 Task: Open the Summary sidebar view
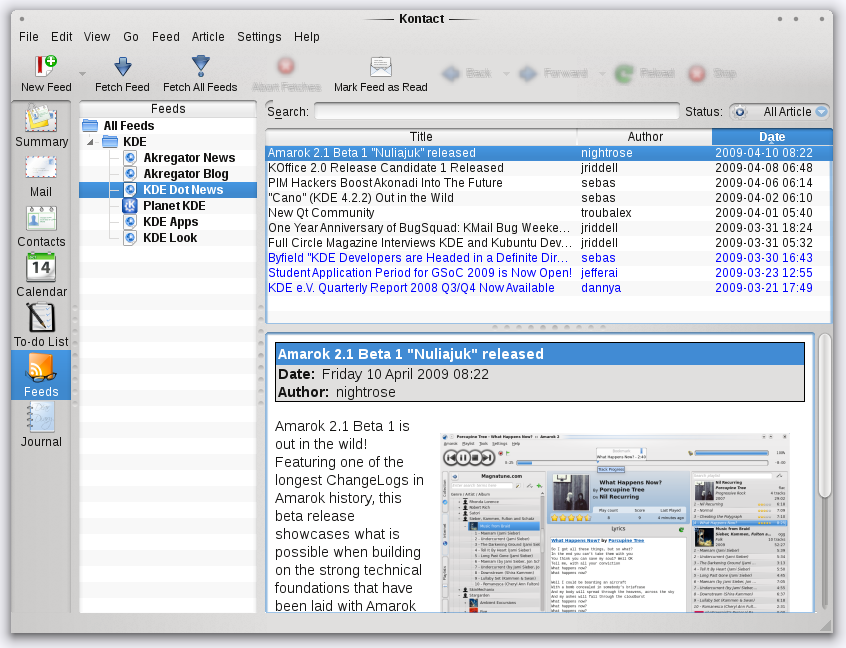[x=41, y=124]
